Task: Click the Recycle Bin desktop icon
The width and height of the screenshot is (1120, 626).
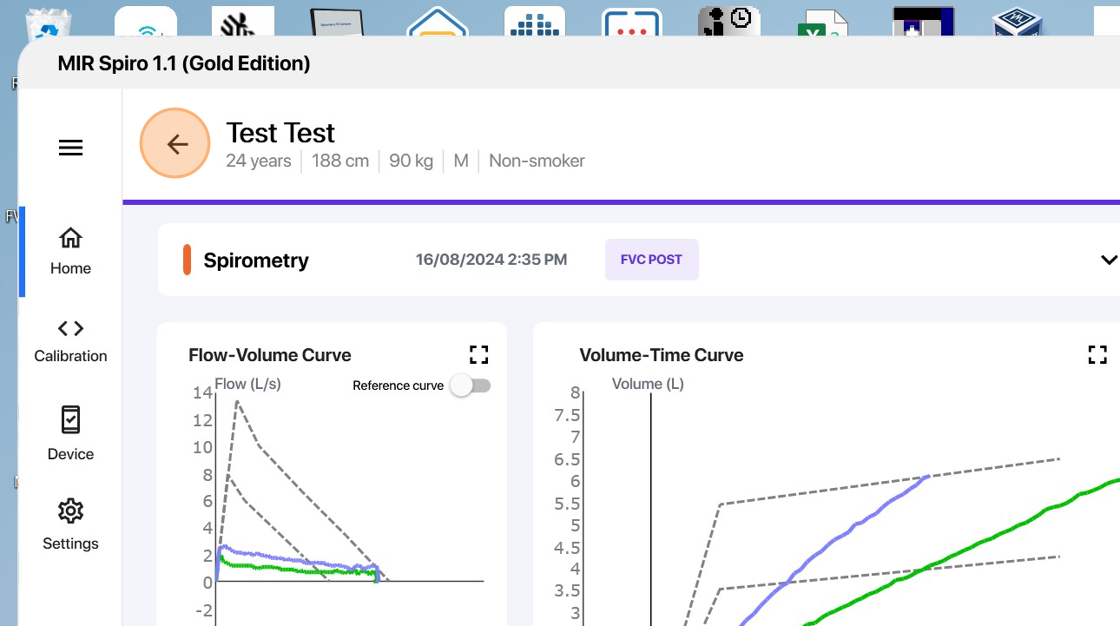Action: click(x=49, y=21)
